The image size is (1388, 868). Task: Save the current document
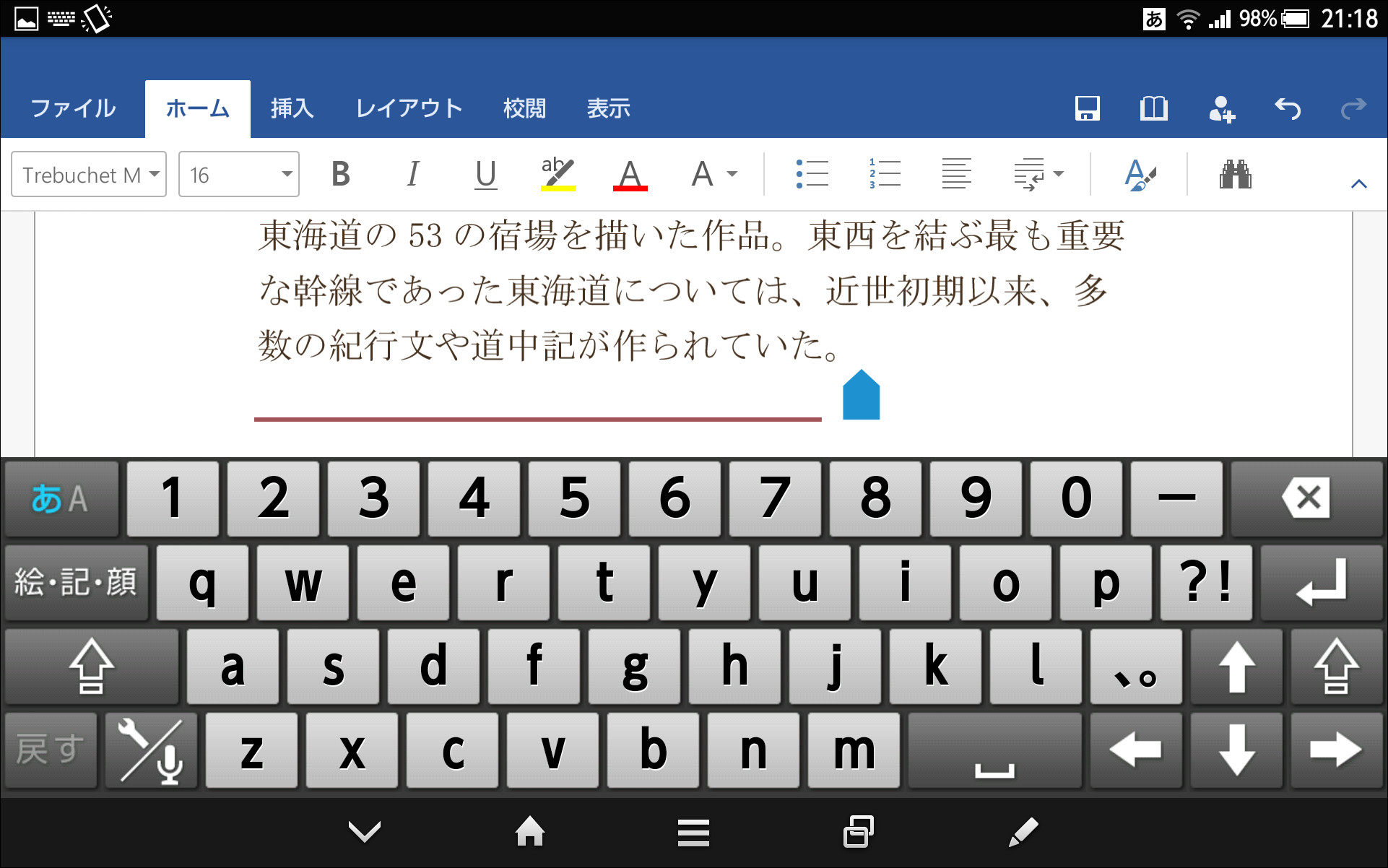pos(1087,108)
